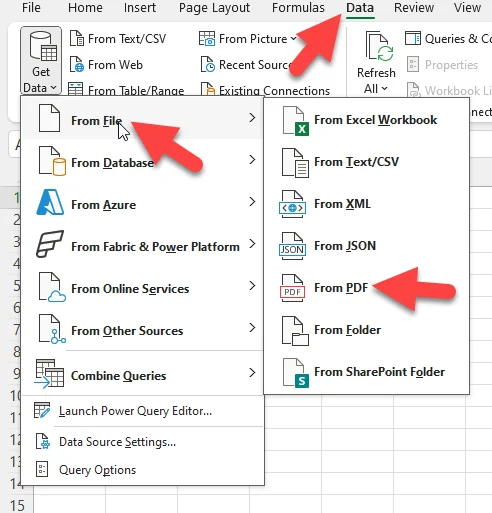Image resolution: width=492 pixels, height=513 pixels.
Task: Choose the From XML icon
Action: click(x=292, y=204)
